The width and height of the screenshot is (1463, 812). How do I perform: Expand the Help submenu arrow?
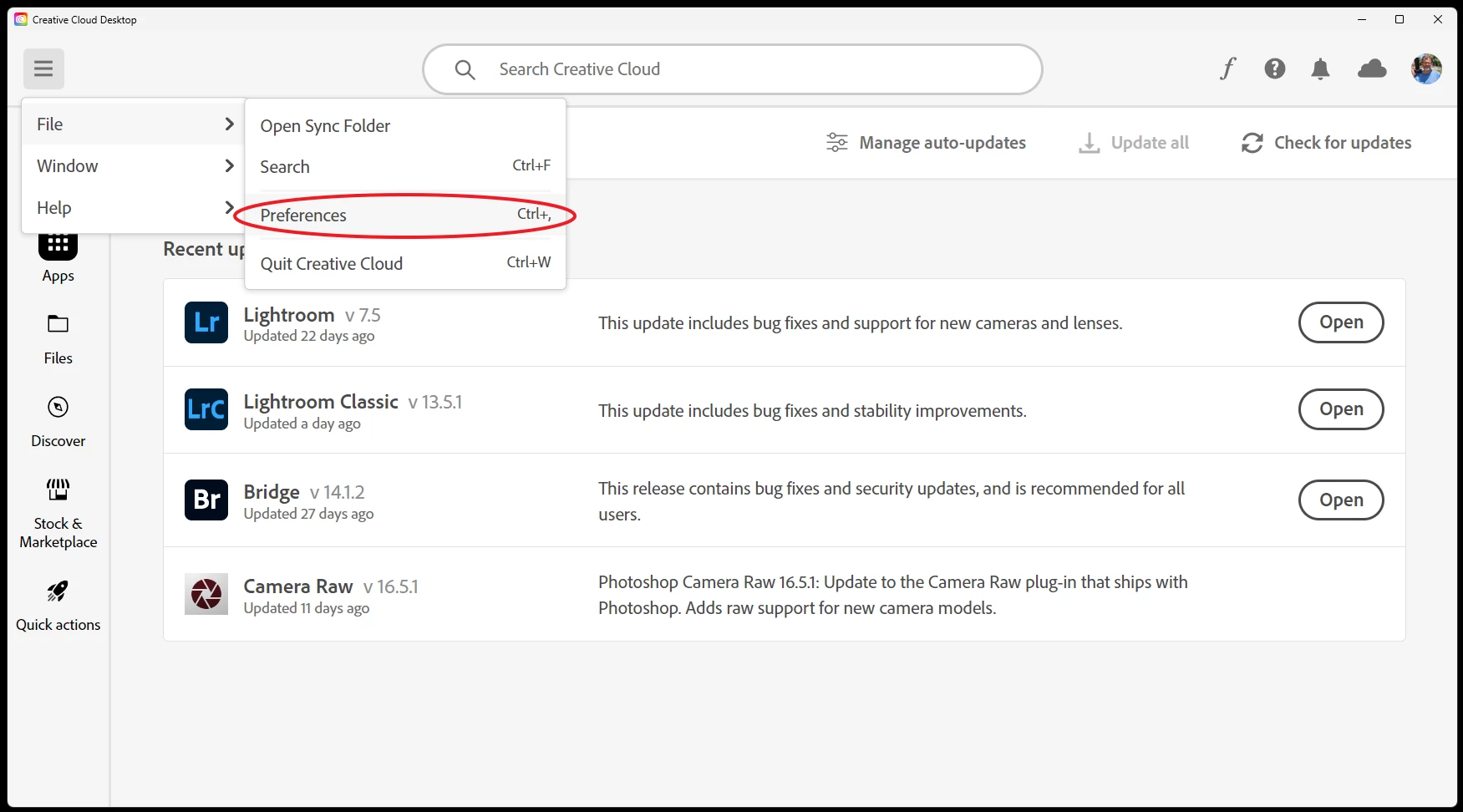tap(229, 207)
